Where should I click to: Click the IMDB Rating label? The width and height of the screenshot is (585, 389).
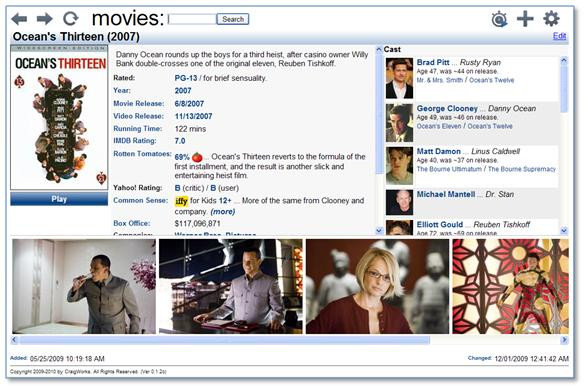pos(135,141)
